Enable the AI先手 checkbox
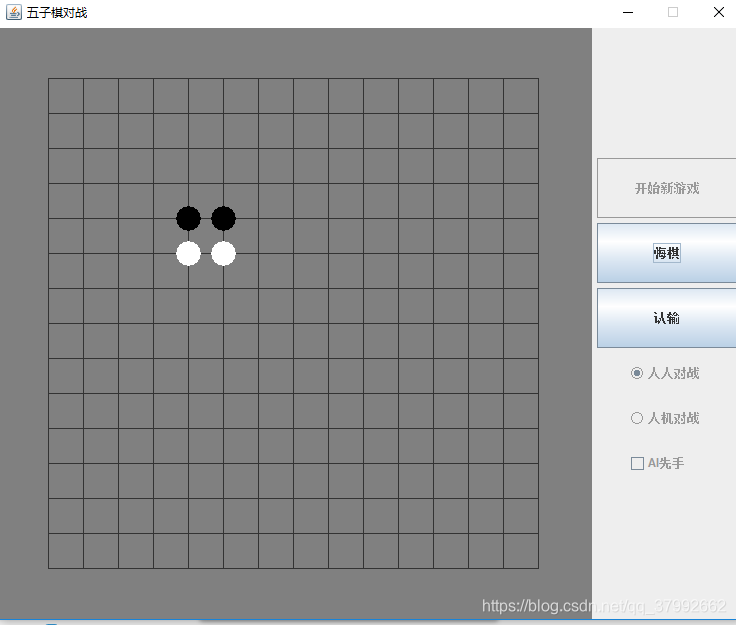Viewport: 736px width, 625px height. pyautogui.click(x=657, y=463)
